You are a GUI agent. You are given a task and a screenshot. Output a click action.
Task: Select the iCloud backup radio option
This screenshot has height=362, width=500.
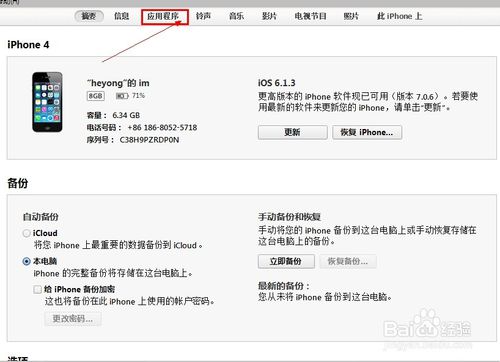(x=26, y=233)
